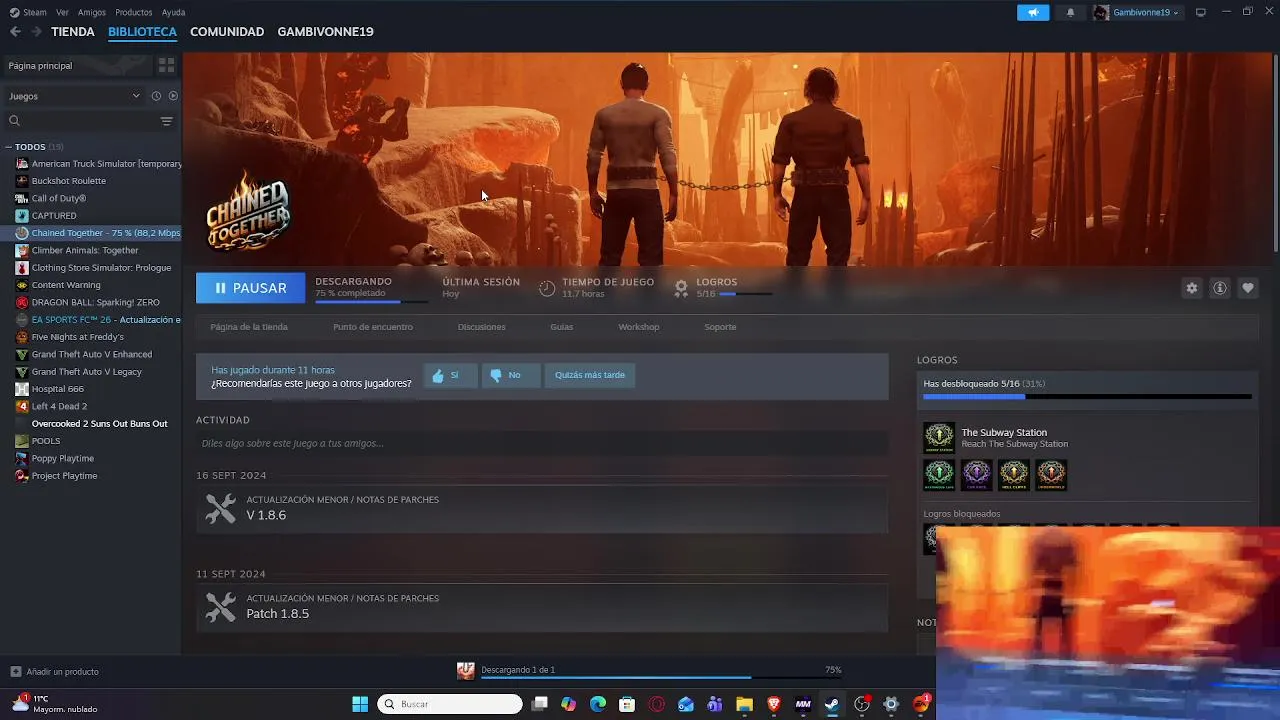Image resolution: width=1280 pixels, height=720 pixels.
Task: Open Patch 1.8.5 notes
Action: [x=542, y=608]
